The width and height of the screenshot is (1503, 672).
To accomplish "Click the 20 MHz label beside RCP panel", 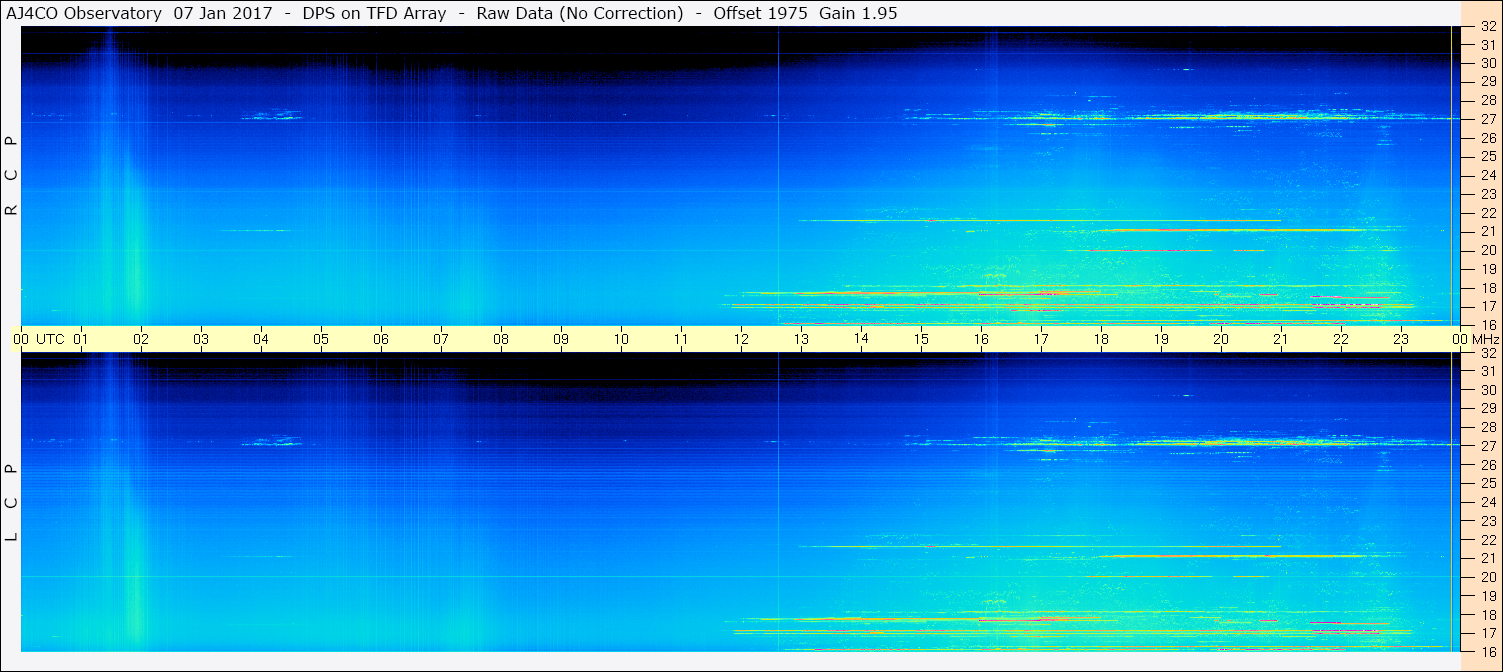I will [1488, 250].
